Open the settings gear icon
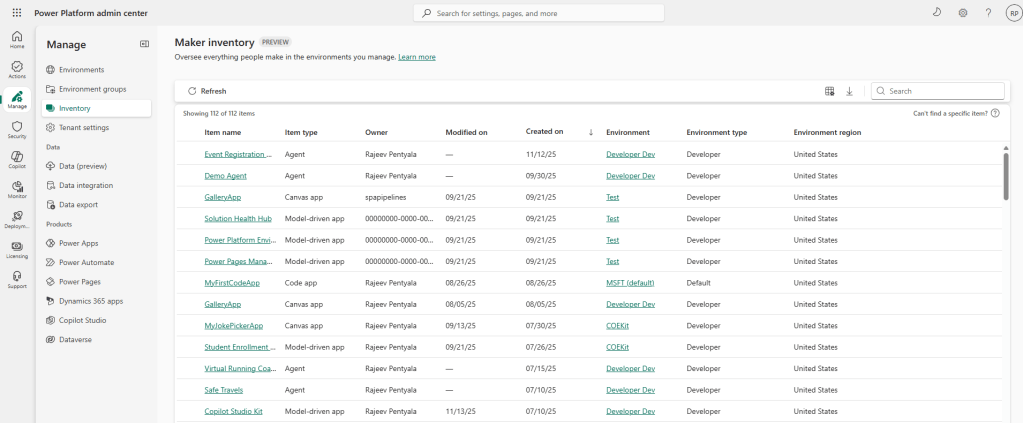Viewport: 1023px width, 423px height. [x=962, y=13]
